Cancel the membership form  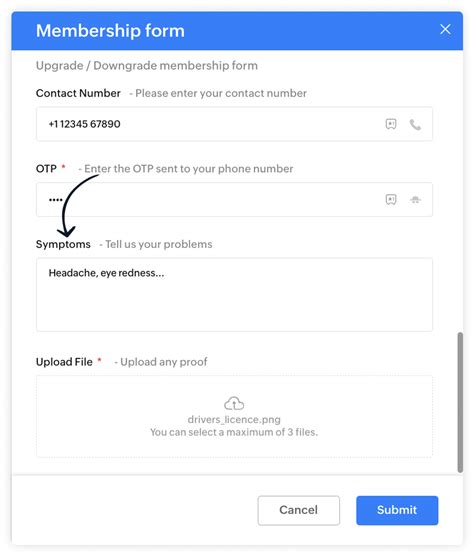click(x=299, y=510)
